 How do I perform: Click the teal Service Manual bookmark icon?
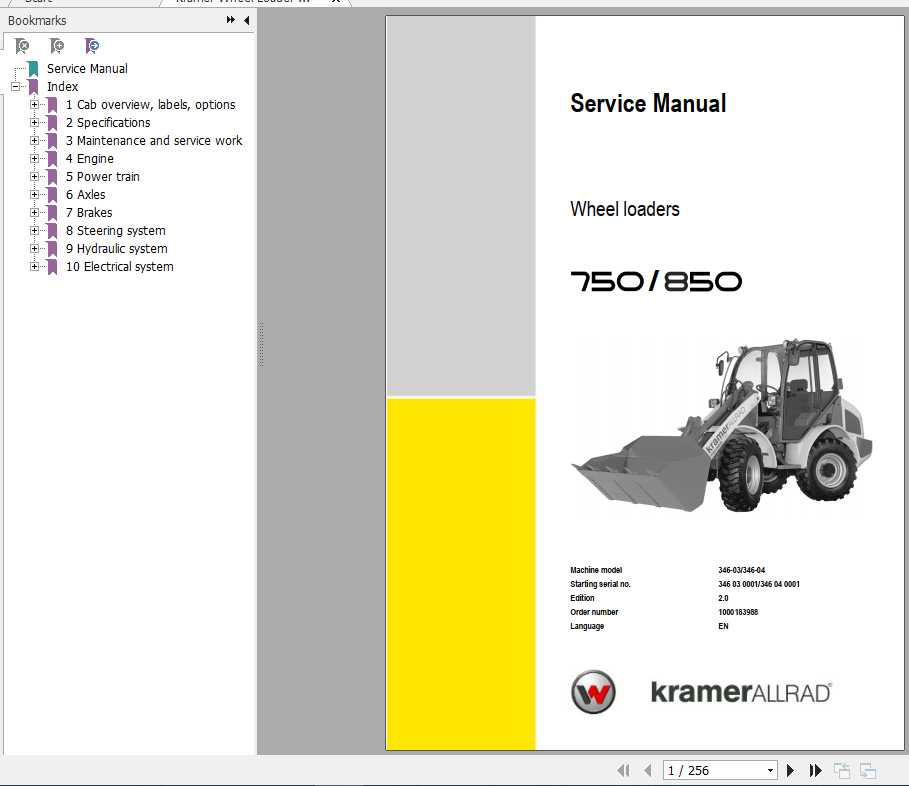[x=34, y=69]
